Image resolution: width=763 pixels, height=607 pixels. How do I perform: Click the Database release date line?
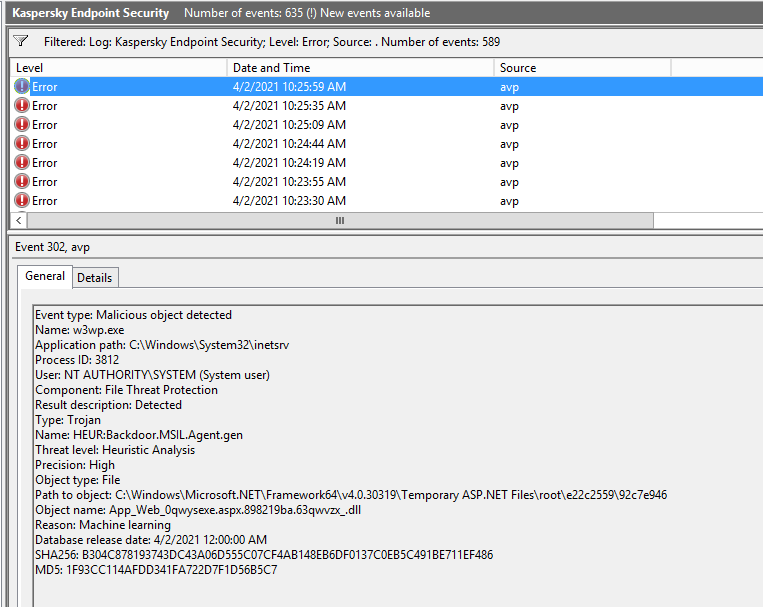click(x=151, y=540)
